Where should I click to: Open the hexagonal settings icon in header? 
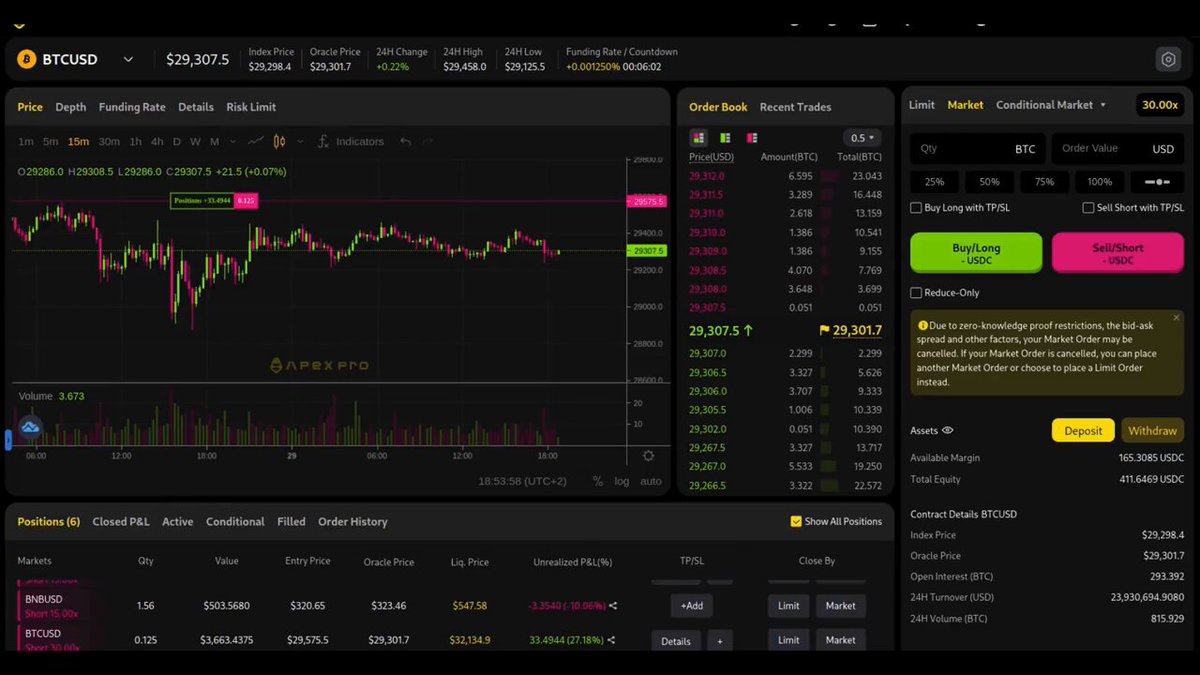(1168, 59)
